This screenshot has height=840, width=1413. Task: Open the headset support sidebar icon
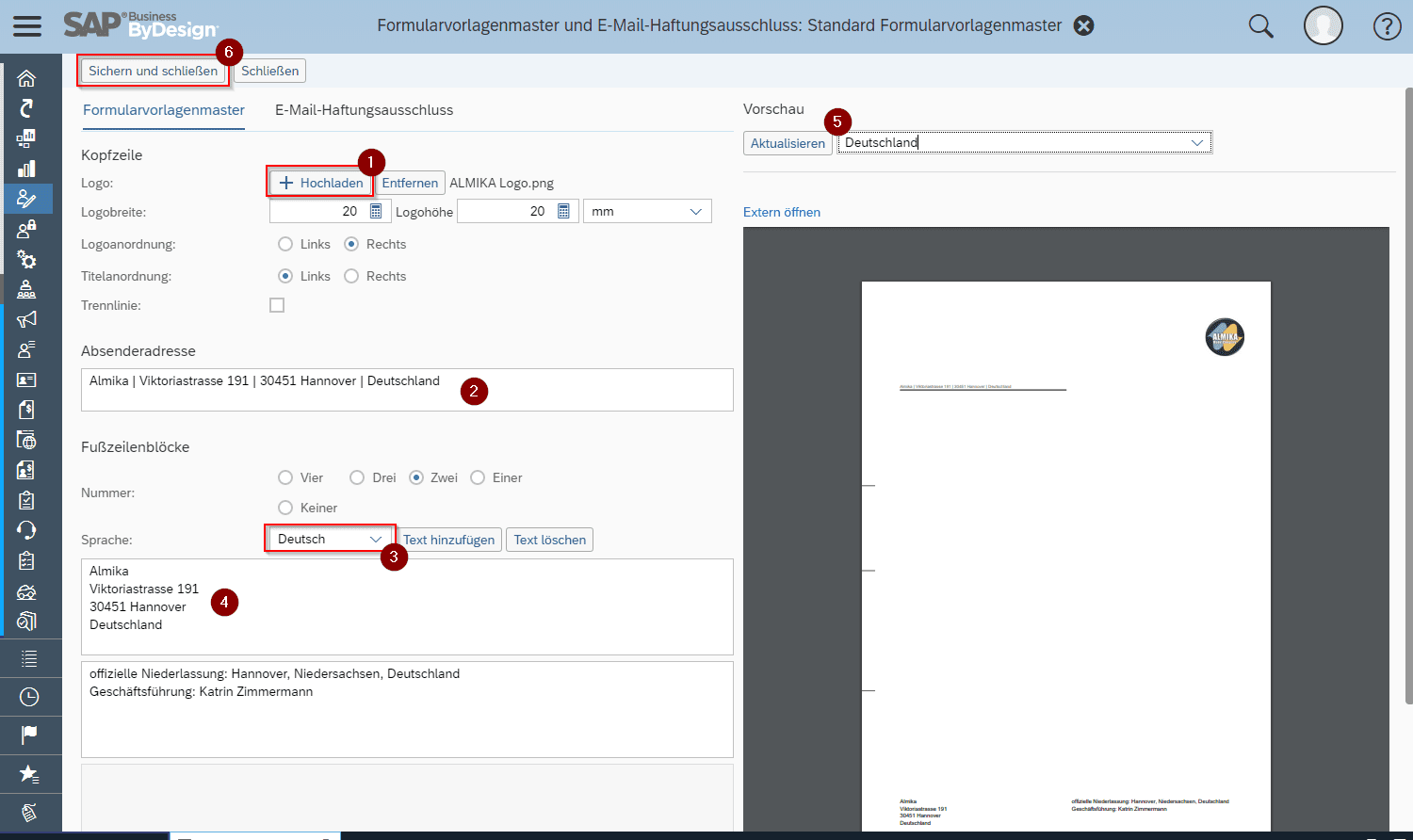point(27,530)
